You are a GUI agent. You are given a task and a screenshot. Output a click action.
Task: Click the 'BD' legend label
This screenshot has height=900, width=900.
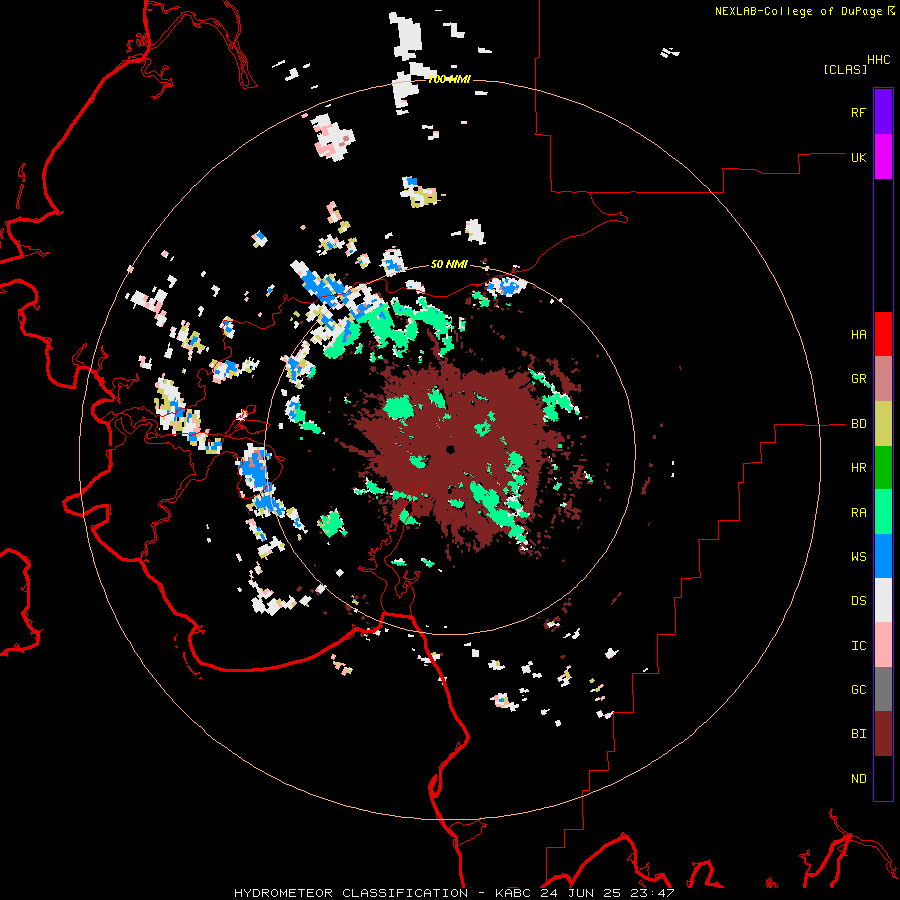(x=858, y=424)
